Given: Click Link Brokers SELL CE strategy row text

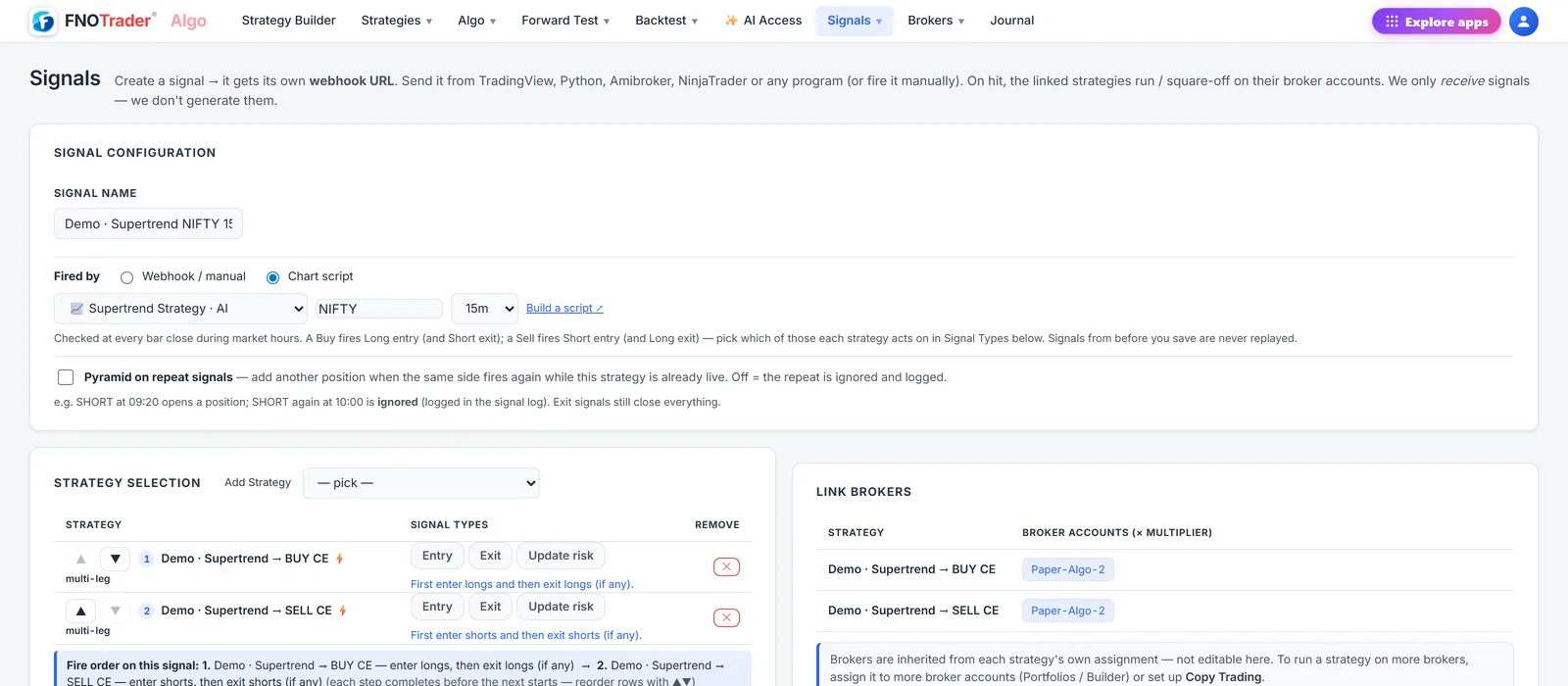Looking at the screenshot, I should point(913,611).
